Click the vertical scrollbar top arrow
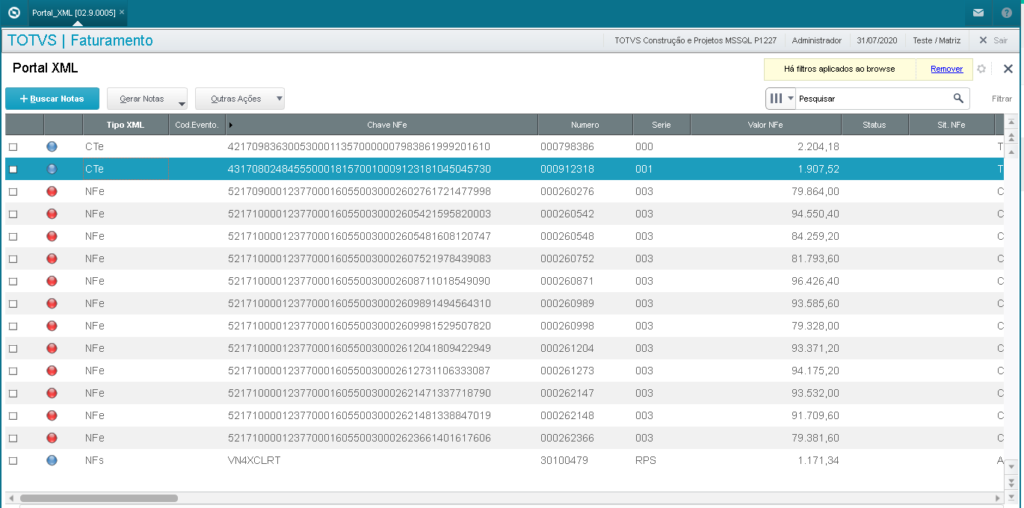The width and height of the screenshot is (1024, 508). click(1012, 122)
